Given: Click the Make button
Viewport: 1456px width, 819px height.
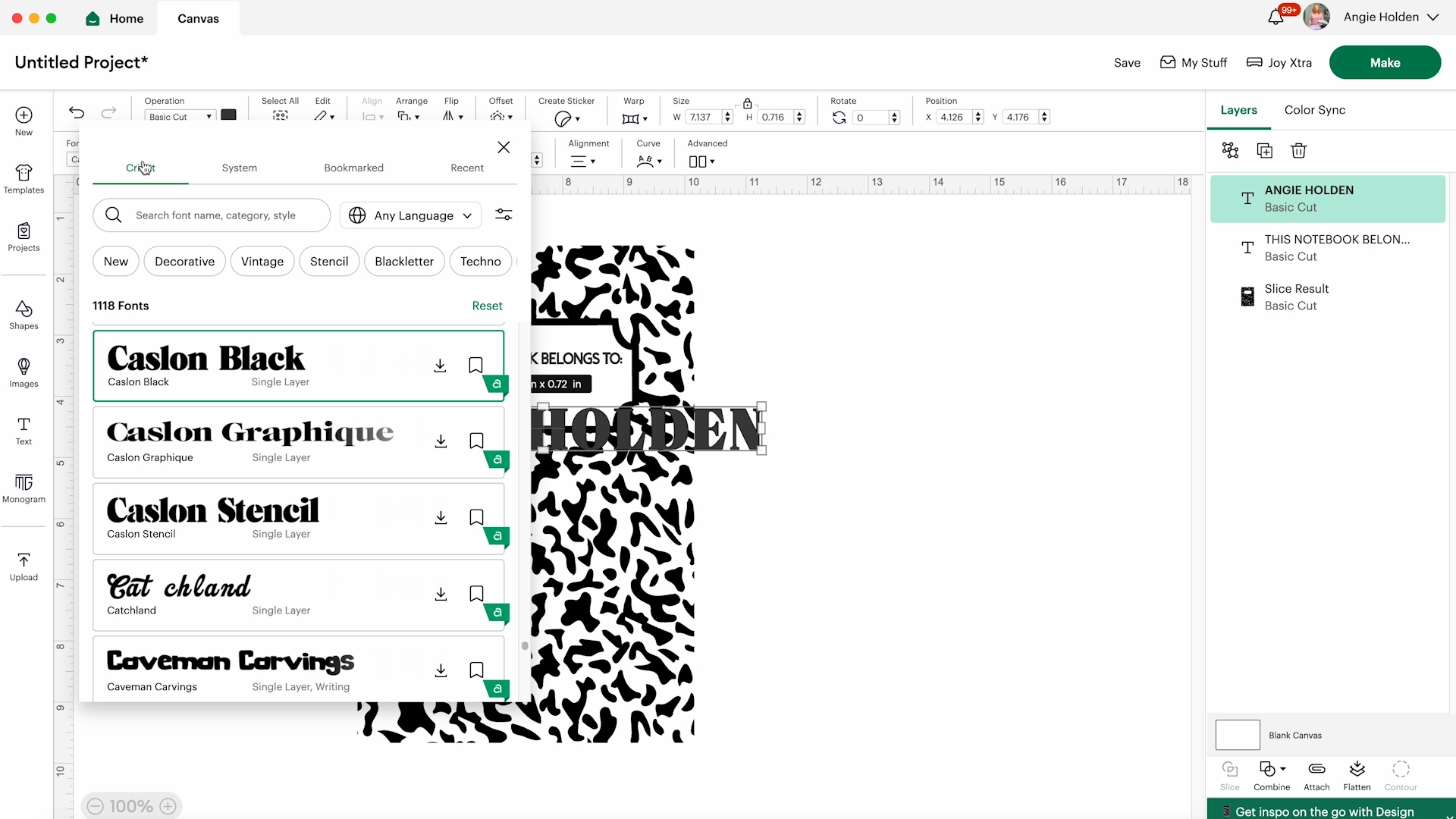Looking at the screenshot, I should click(x=1385, y=63).
